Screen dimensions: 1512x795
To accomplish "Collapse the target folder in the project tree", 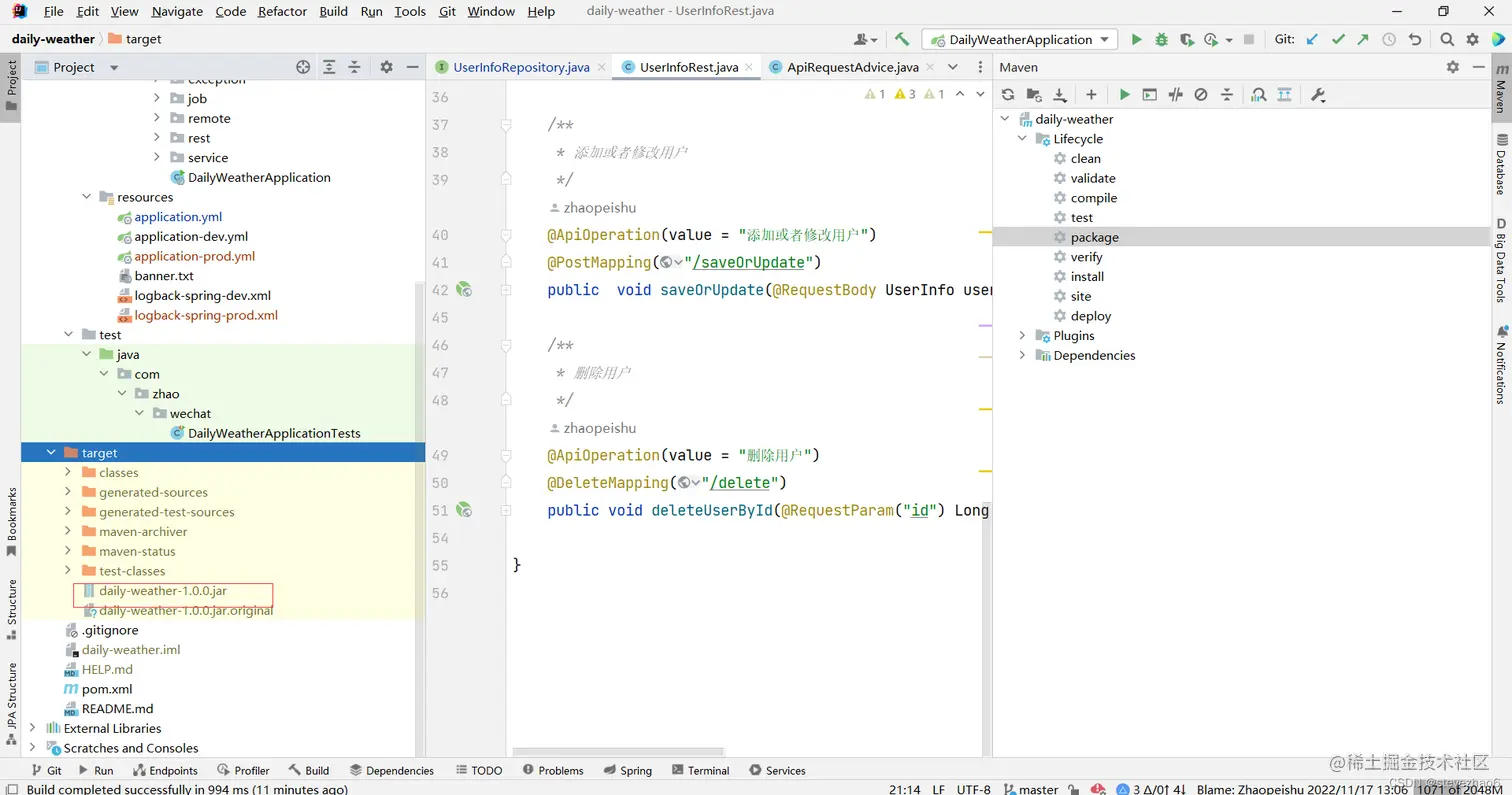I will pyautogui.click(x=50, y=453).
